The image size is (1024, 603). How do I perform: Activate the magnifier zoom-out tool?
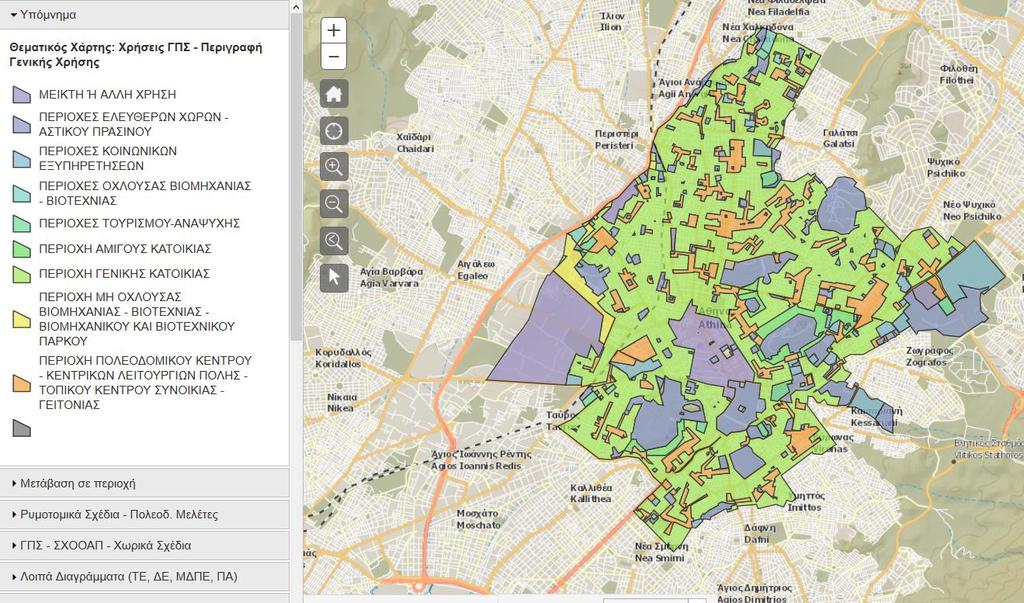tap(334, 204)
